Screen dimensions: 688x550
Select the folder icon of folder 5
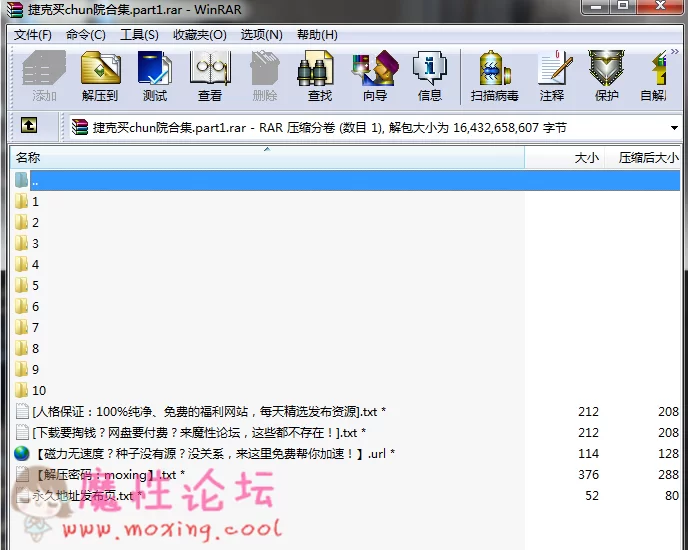21,285
